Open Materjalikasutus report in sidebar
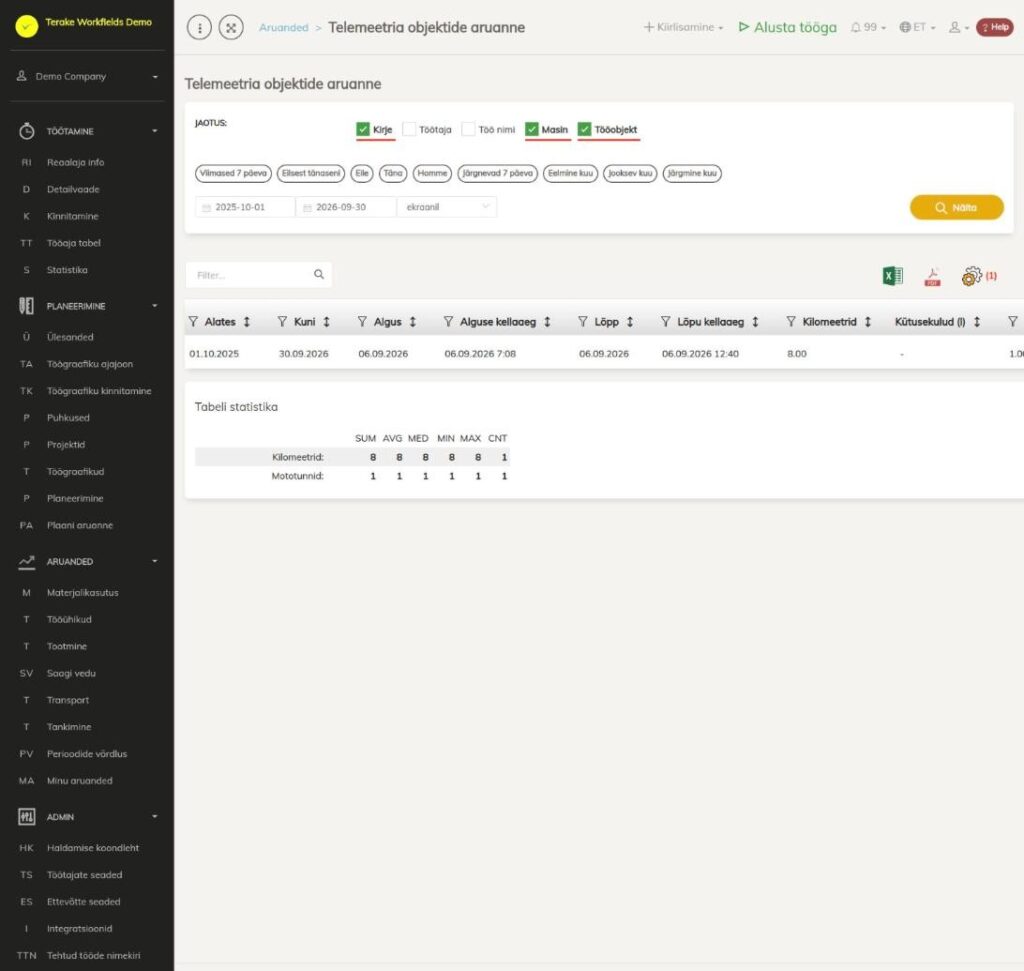Viewport: 1024px width, 971px height. click(82, 593)
